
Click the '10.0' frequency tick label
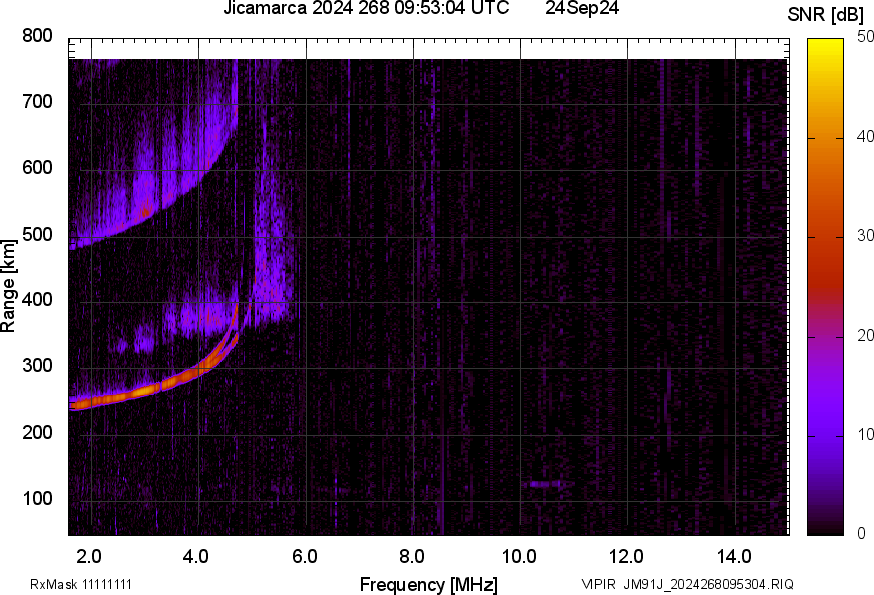click(519, 556)
